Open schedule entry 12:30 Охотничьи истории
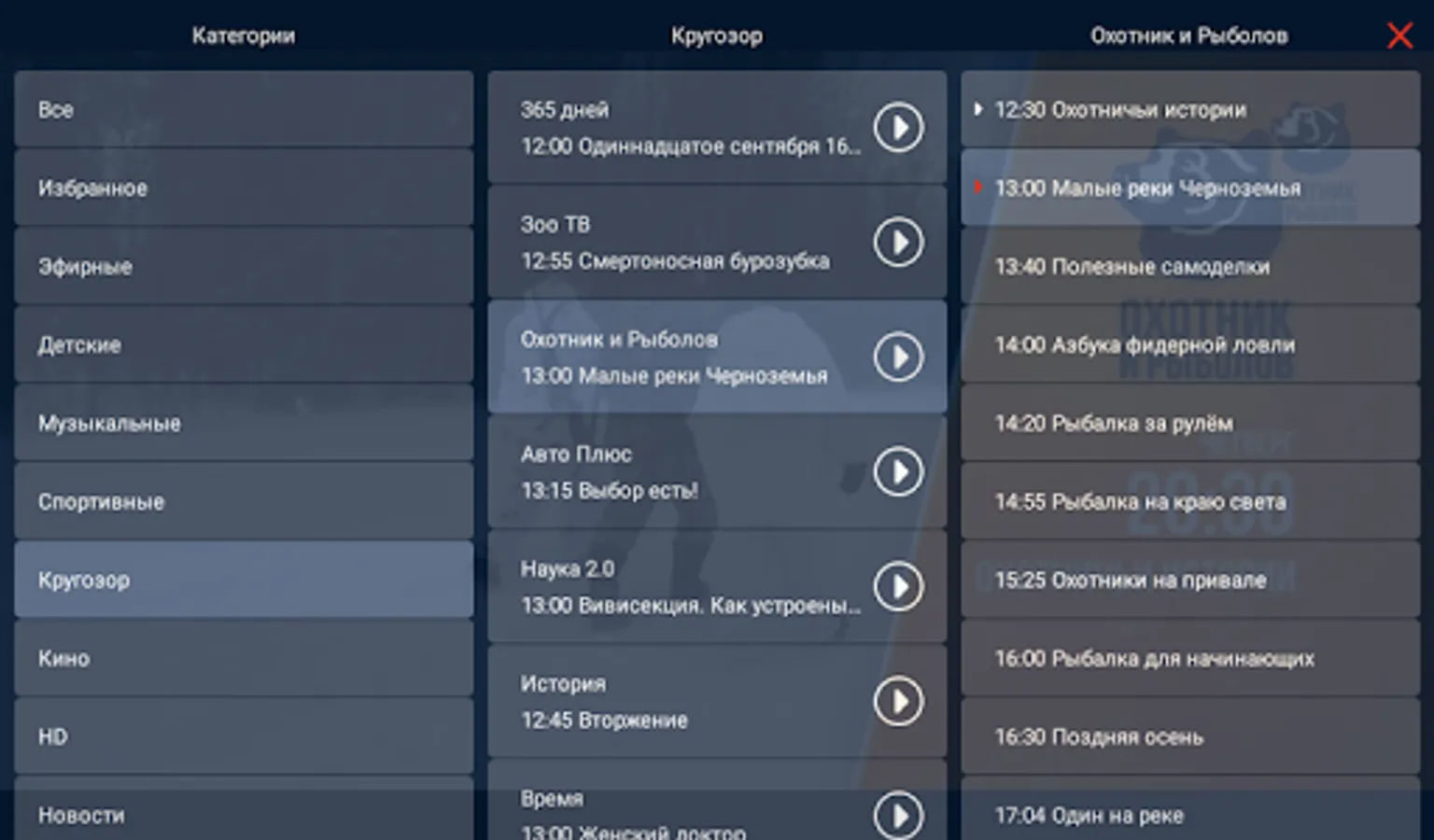 click(1190, 109)
